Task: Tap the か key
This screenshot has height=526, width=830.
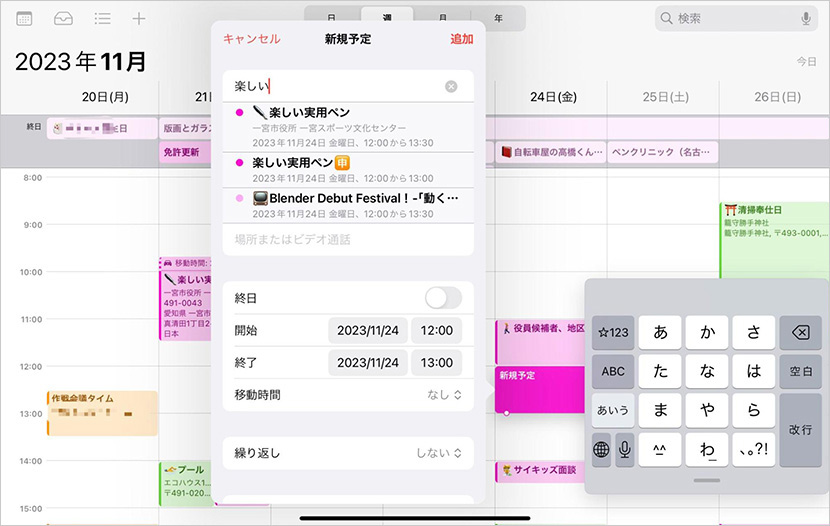Action: click(x=707, y=332)
